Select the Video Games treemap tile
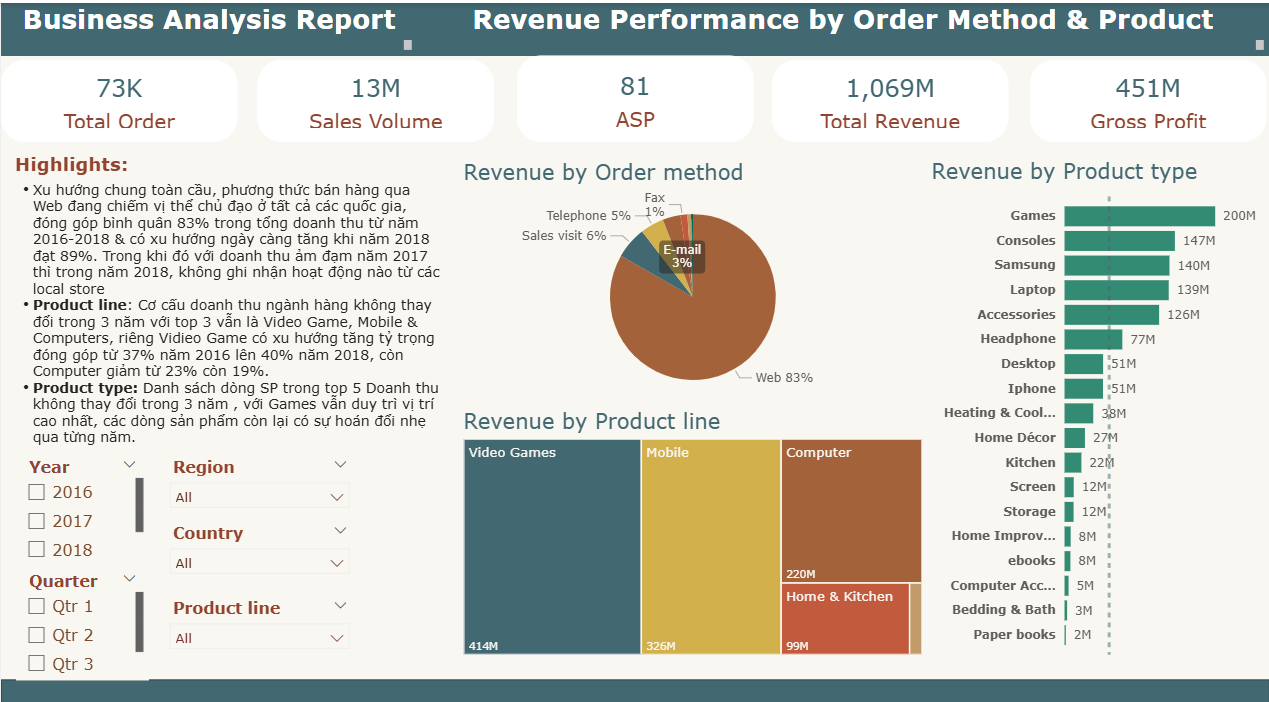Image resolution: width=1269 pixels, height=702 pixels. click(551, 547)
